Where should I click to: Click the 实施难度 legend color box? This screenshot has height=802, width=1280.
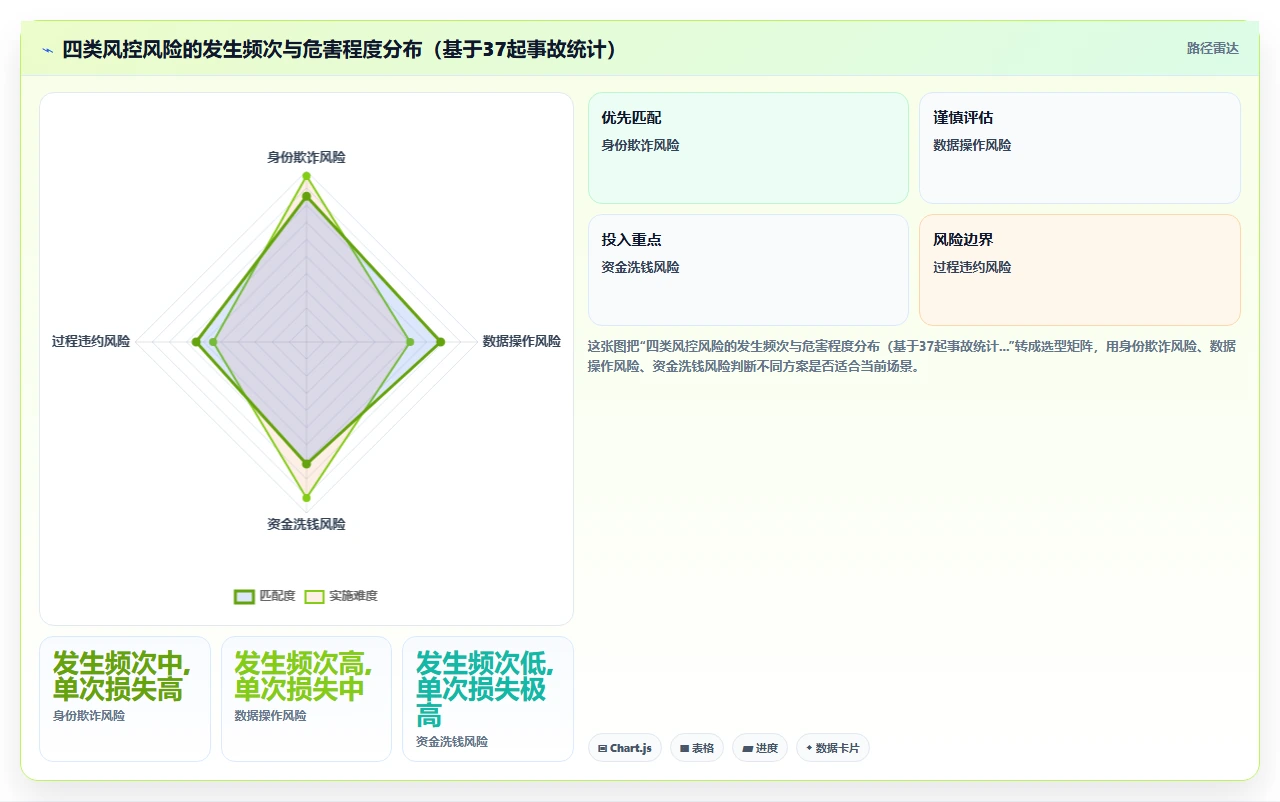coord(314,596)
